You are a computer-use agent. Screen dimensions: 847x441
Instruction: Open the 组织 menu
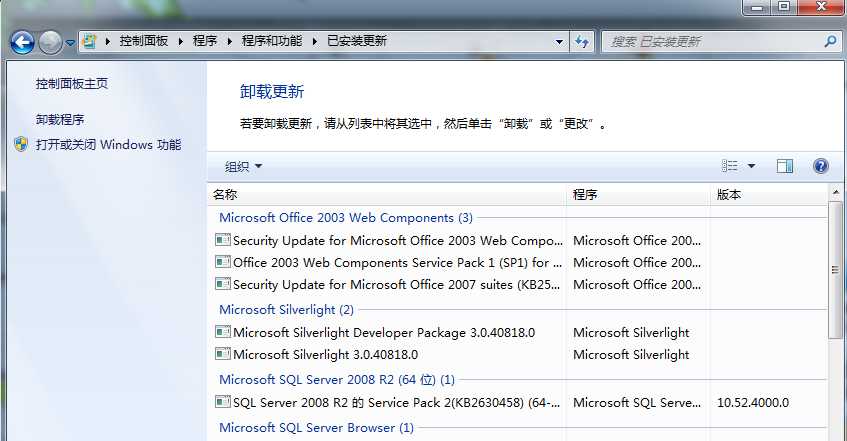[x=243, y=166]
